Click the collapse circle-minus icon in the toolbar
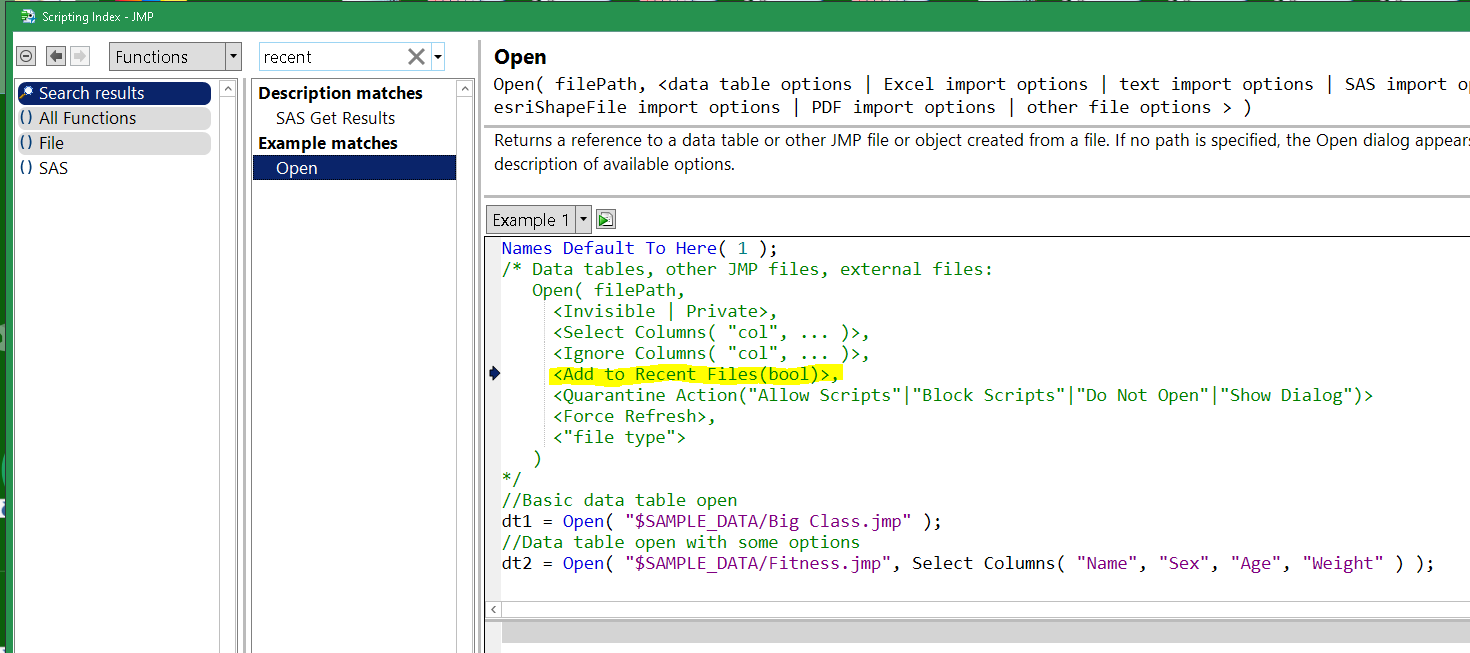This screenshot has height=653, width=1470. tap(27, 57)
